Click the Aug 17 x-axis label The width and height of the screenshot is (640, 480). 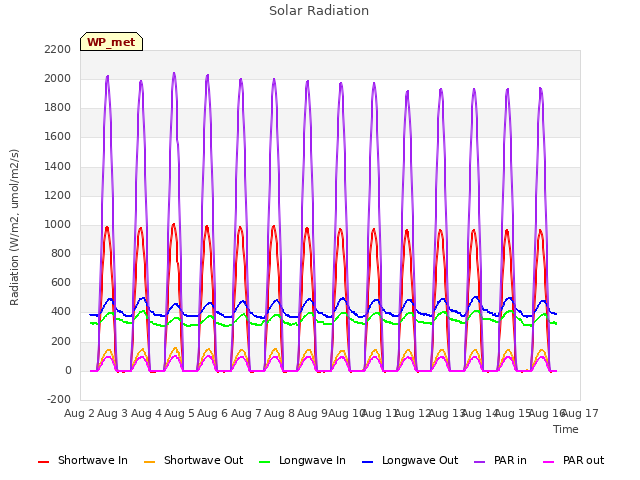tap(580, 413)
